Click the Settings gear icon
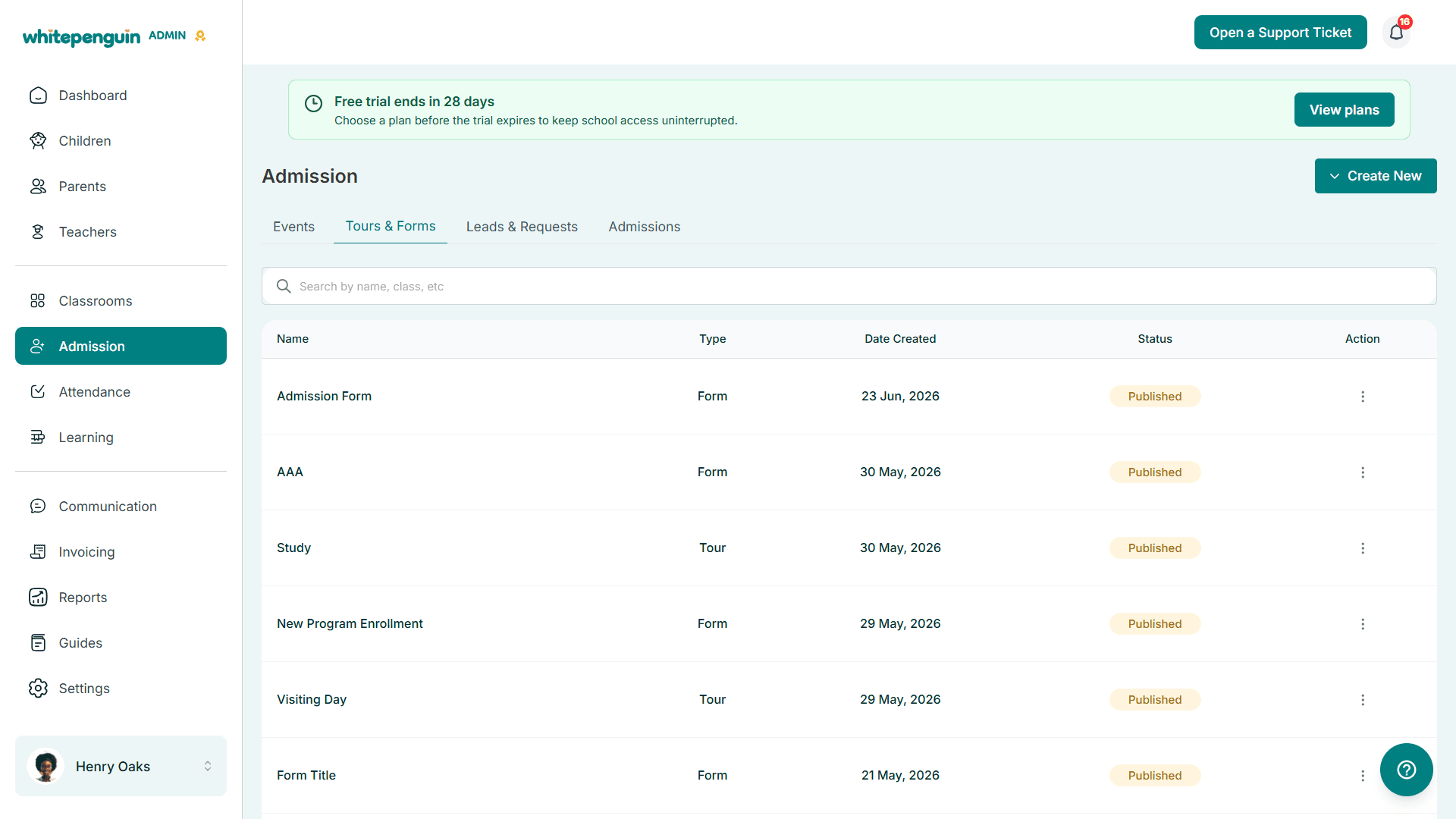Screen dimensions: 1456x819 (38, 689)
